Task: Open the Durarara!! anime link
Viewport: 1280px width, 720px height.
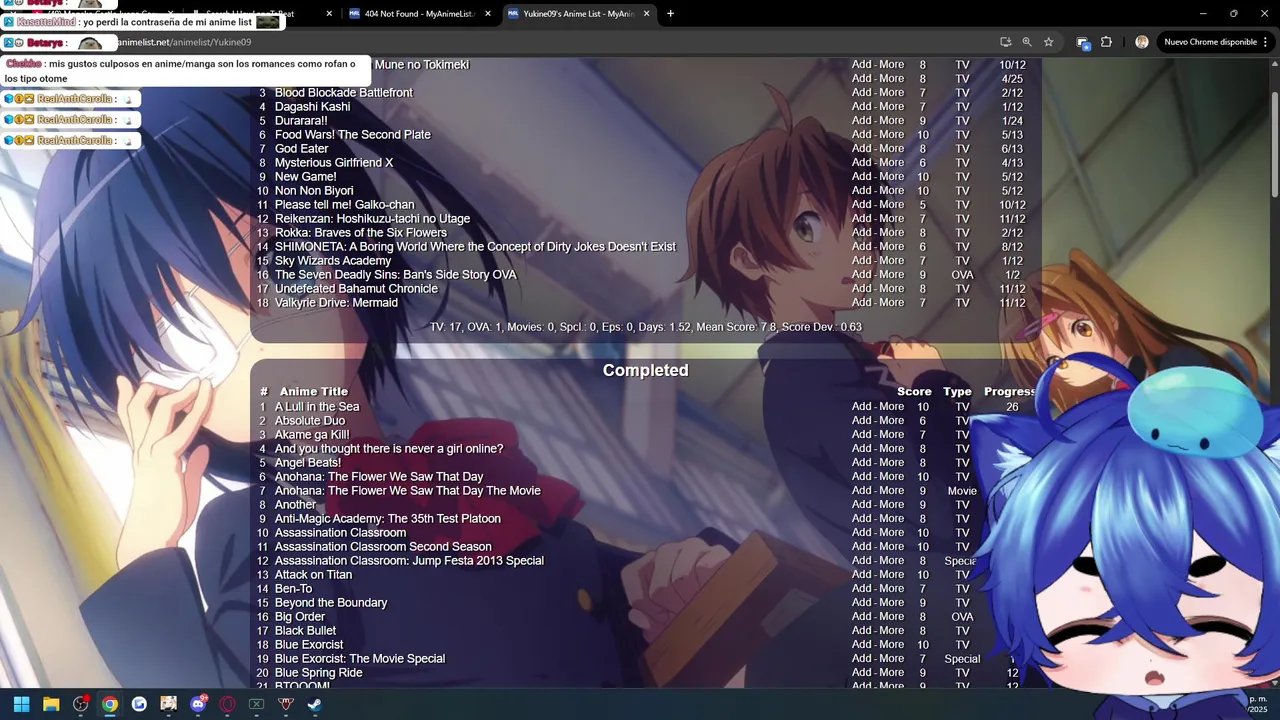Action: click(x=301, y=121)
